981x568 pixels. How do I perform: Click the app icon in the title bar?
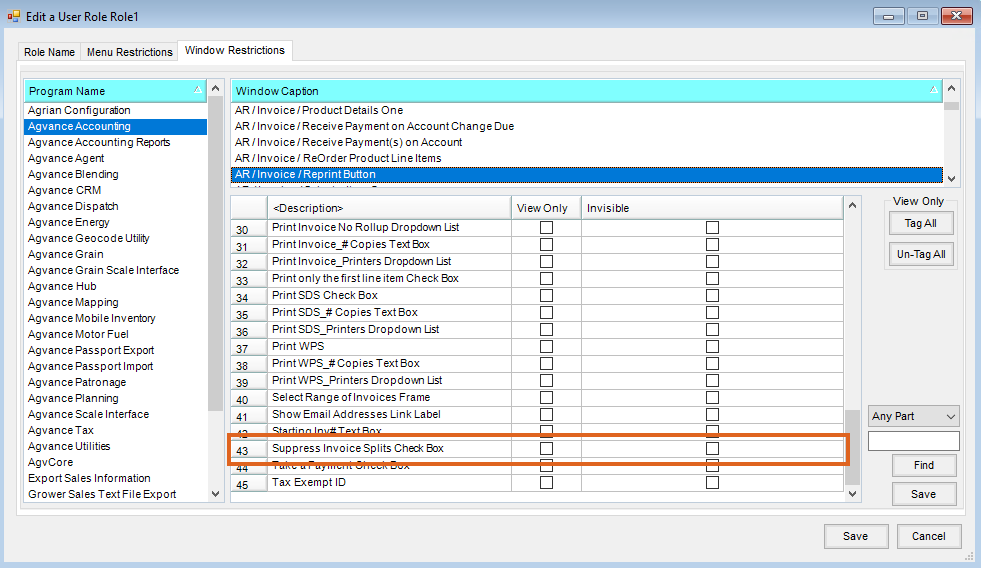(x=14, y=16)
